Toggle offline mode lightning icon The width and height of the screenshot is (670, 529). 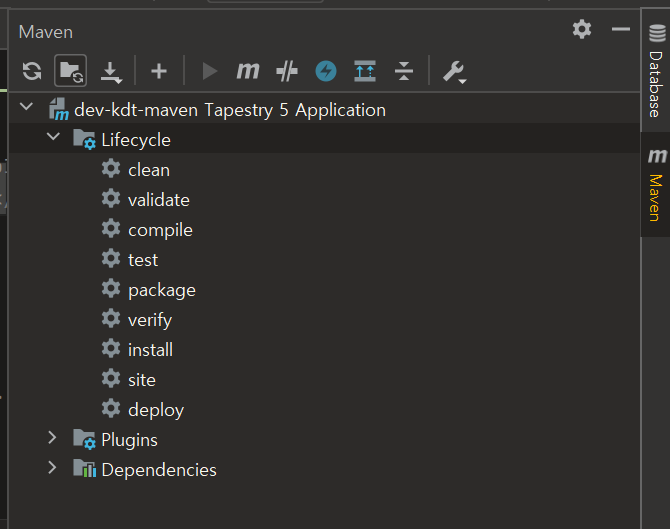tap(326, 71)
